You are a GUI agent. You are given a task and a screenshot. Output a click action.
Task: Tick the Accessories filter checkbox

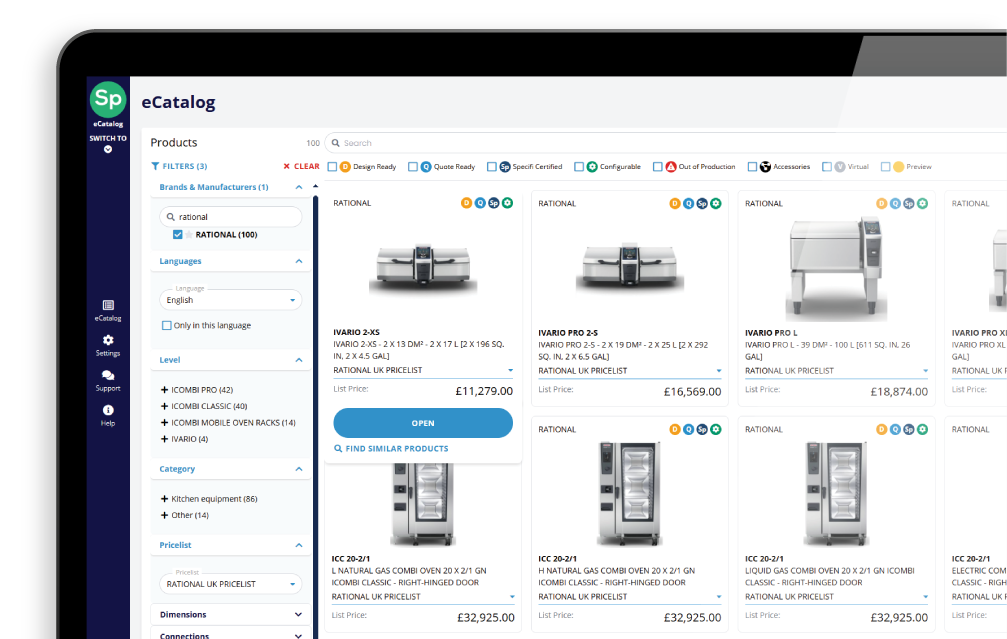(752, 167)
